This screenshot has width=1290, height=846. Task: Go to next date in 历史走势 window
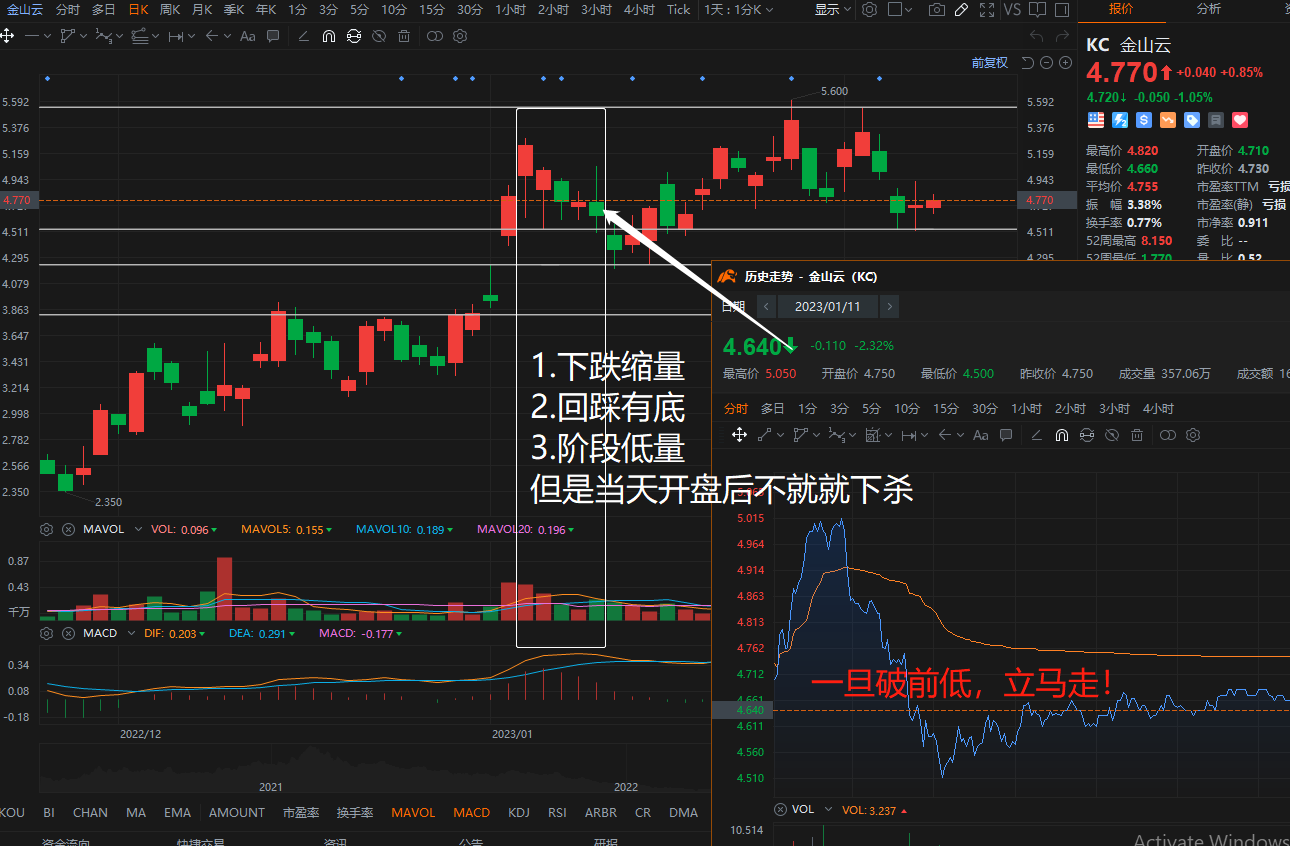point(890,306)
